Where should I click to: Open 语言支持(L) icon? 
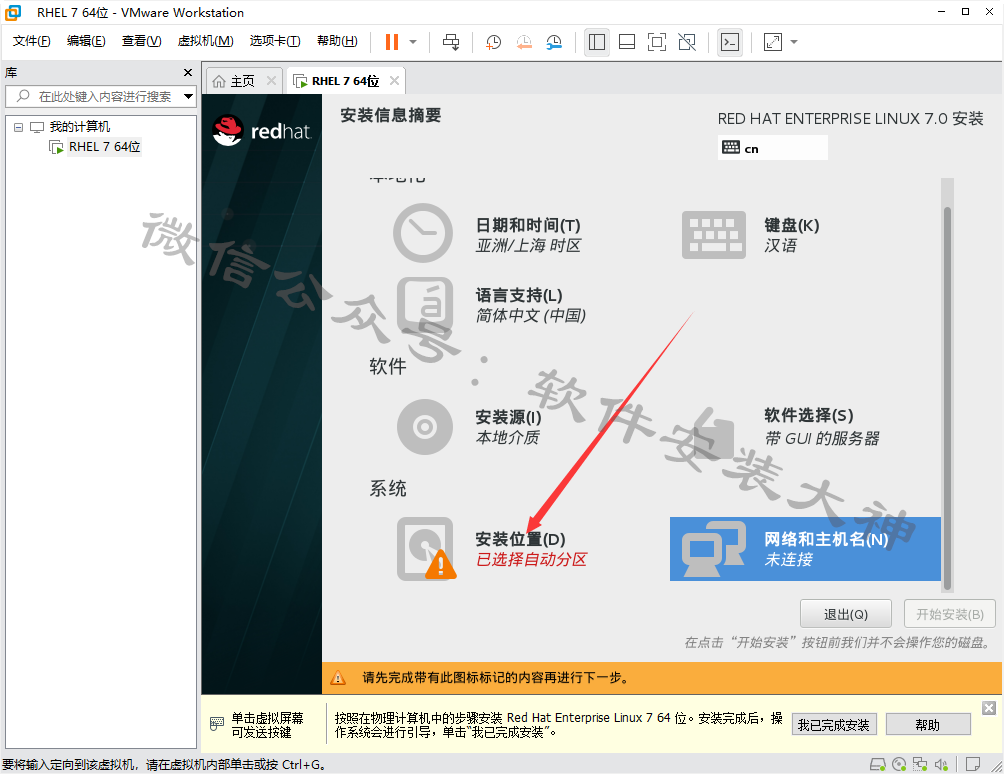(425, 305)
